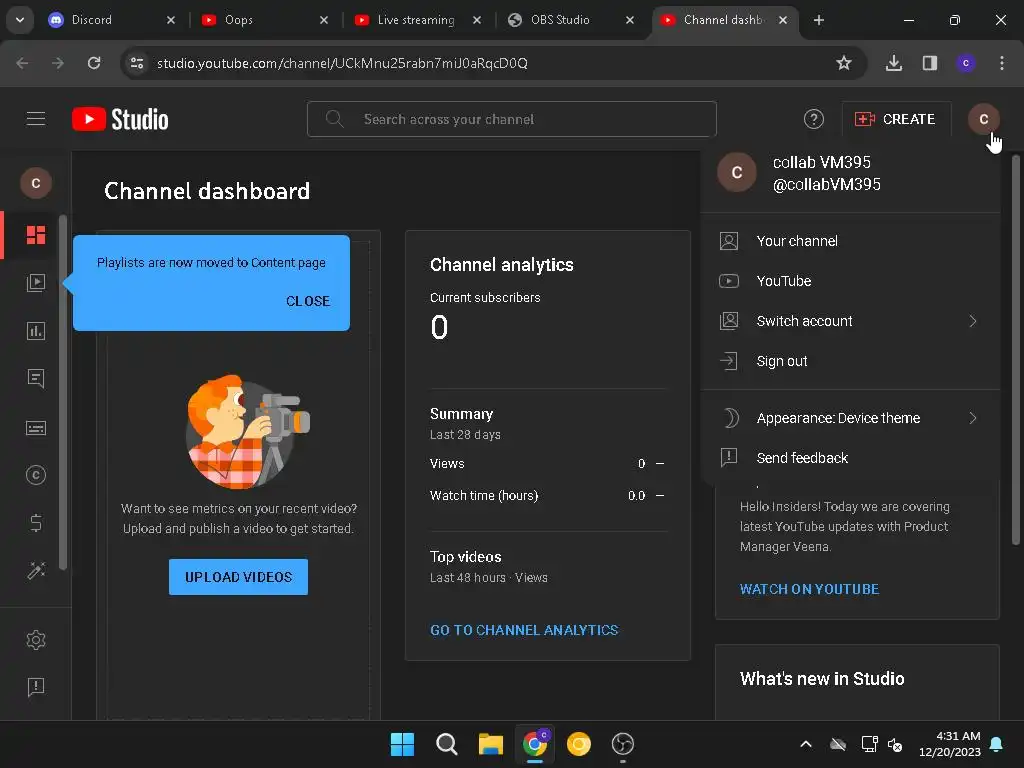Click the page vertical scrollbar
Viewport: 1024px width, 768px height.
tap(1016, 349)
